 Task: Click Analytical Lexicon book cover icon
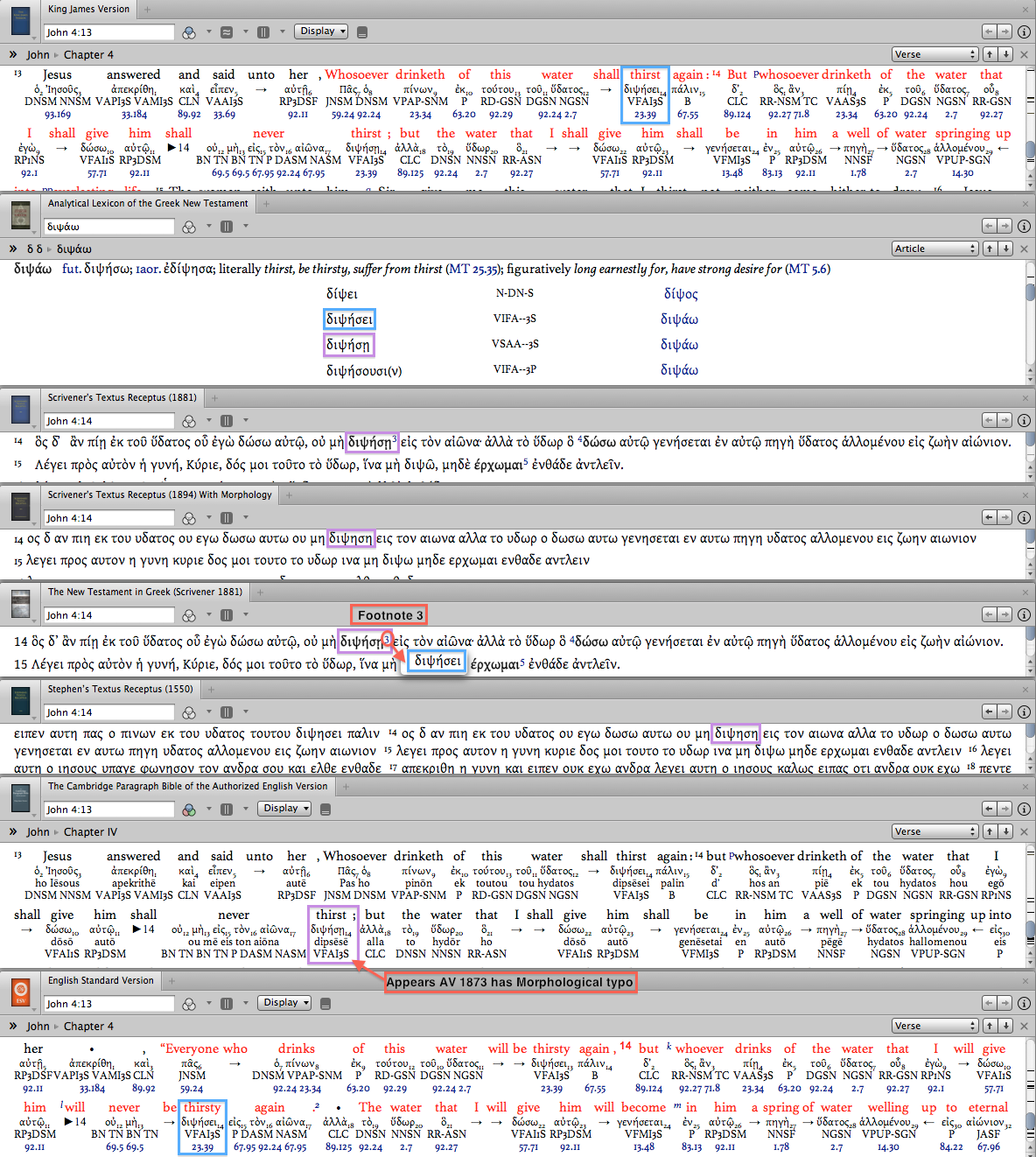click(20, 214)
